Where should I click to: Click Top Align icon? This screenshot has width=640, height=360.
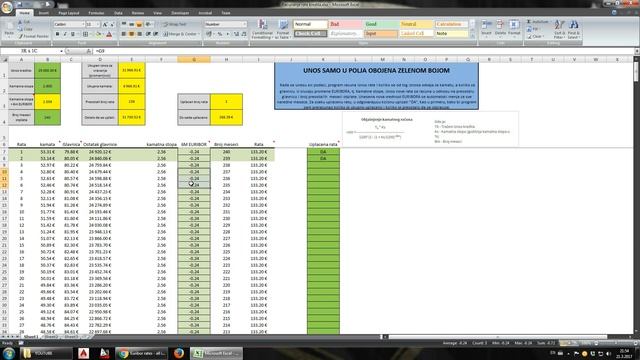(124, 24)
